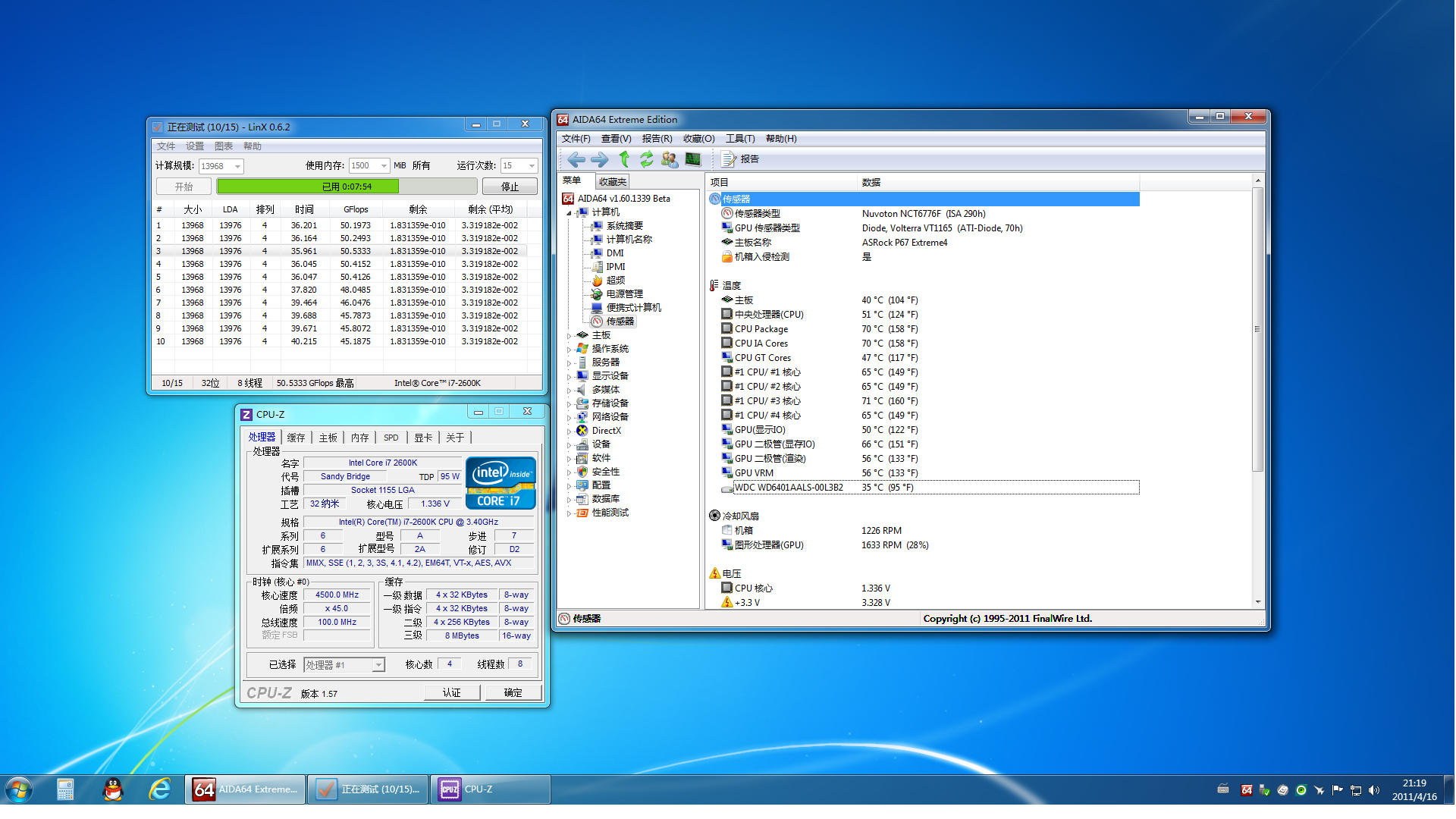Open the 内存 tab in CPU-Z
The image size is (1456, 819).
[x=359, y=438]
